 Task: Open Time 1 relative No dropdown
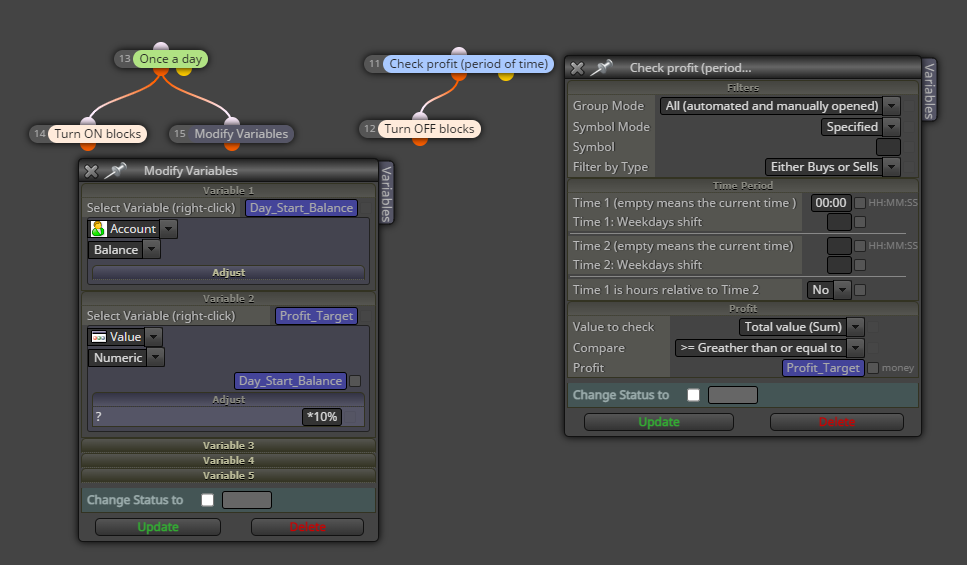[842, 290]
